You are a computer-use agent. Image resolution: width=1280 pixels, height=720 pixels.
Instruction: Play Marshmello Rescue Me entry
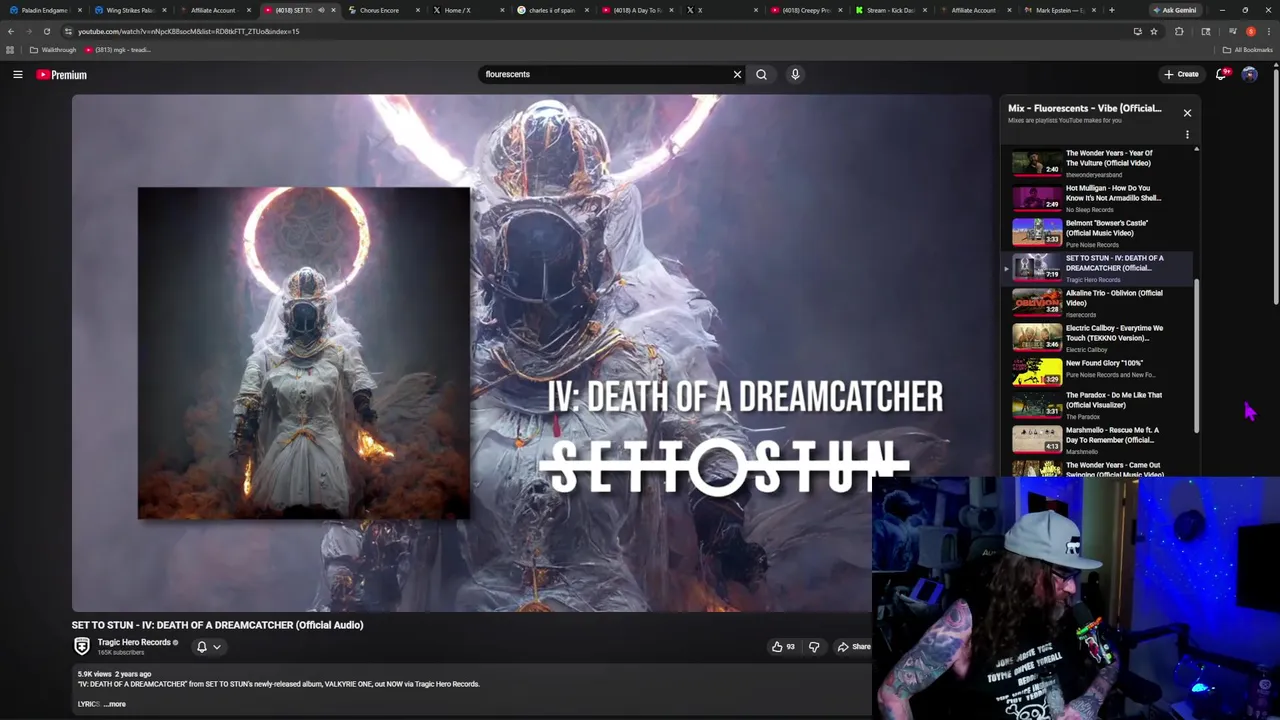(x=1096, y=441)
